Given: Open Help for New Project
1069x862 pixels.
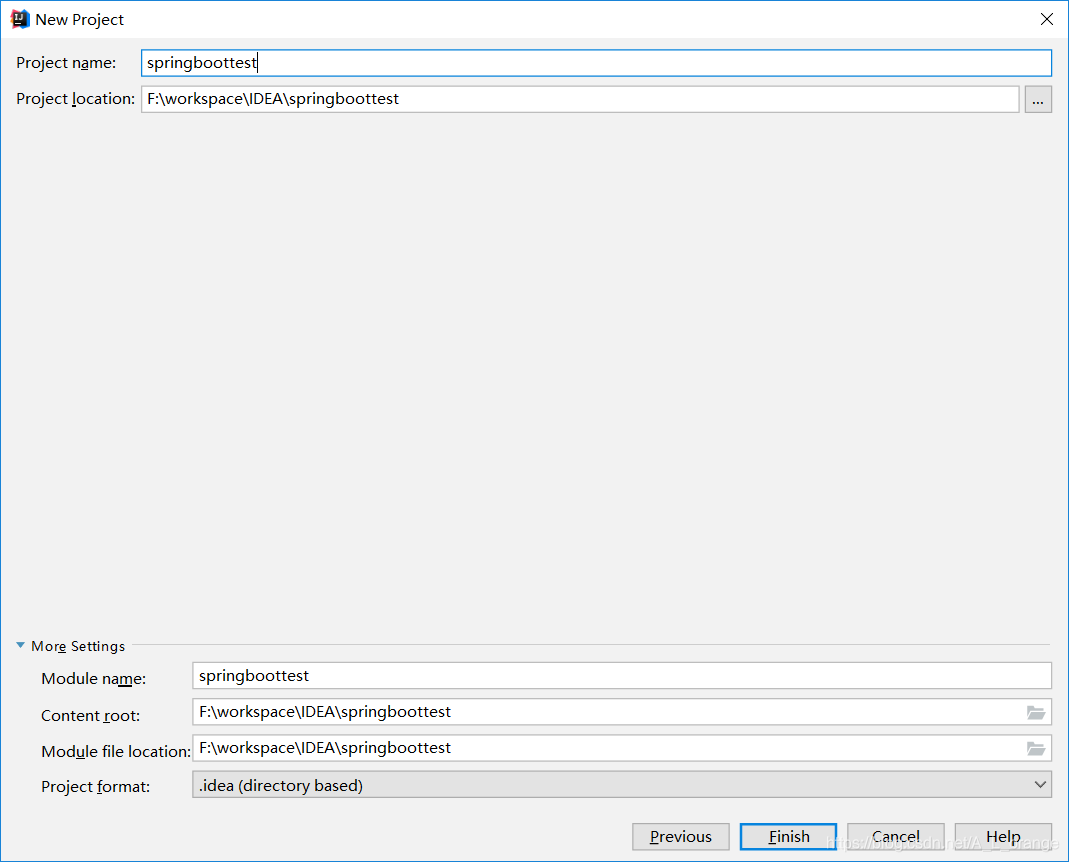Looking at the screenshot, I should pos(1004,837).
